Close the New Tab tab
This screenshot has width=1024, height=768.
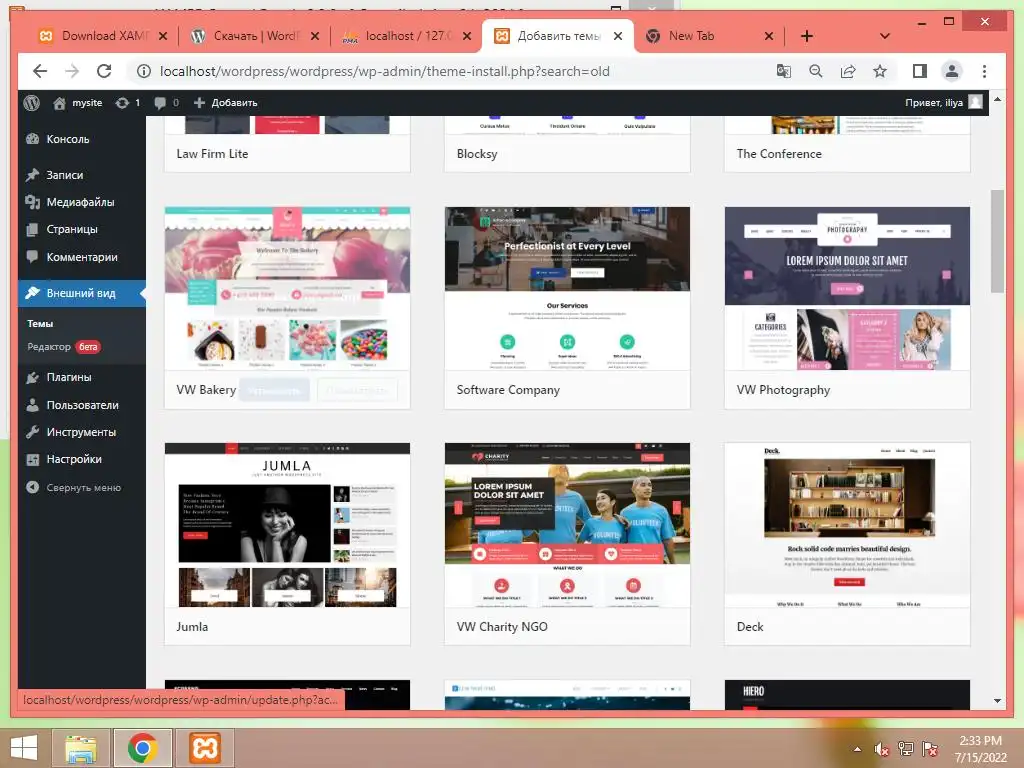point(769,36)
